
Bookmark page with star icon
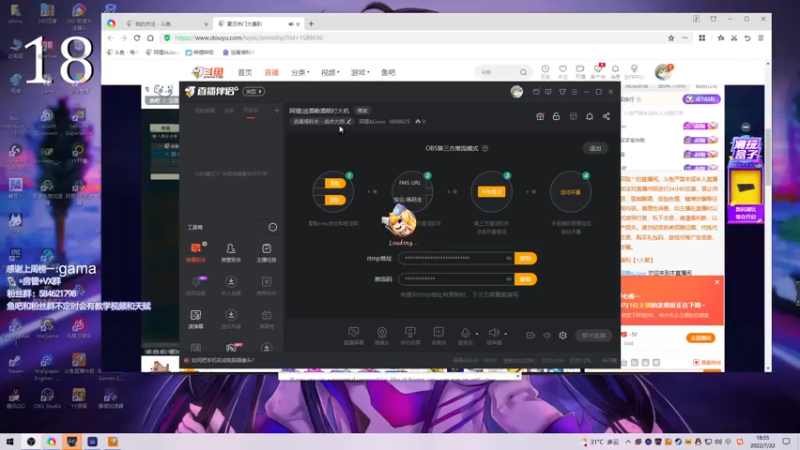coord(671,38)
